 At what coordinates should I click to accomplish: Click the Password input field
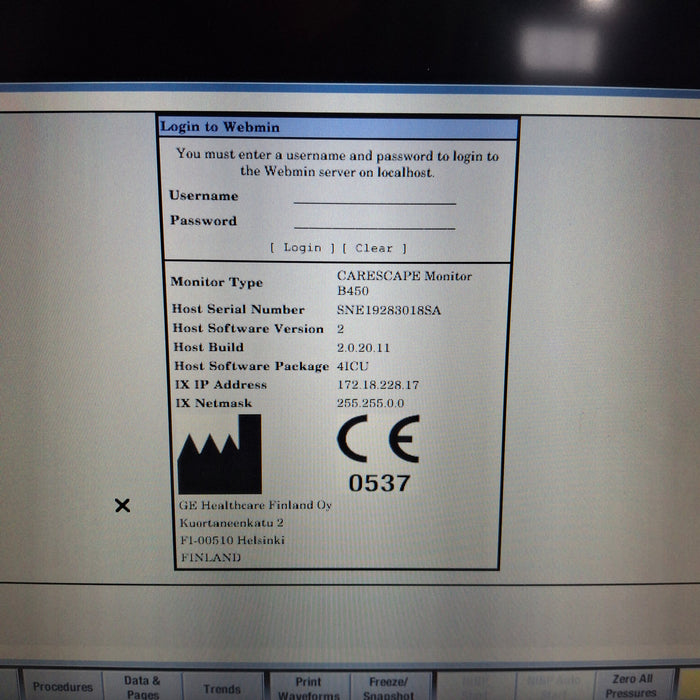pos(375,222)
